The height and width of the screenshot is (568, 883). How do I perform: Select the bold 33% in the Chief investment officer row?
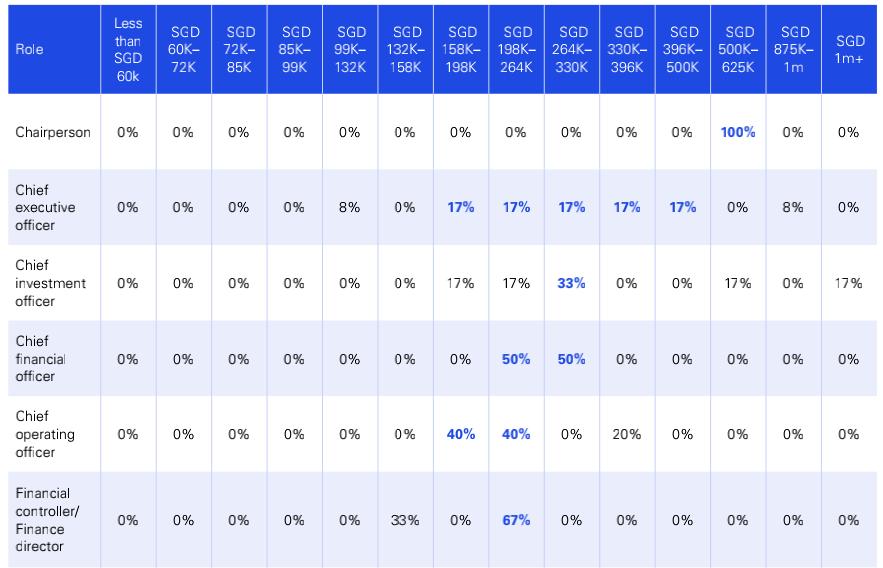click(571, 283)
